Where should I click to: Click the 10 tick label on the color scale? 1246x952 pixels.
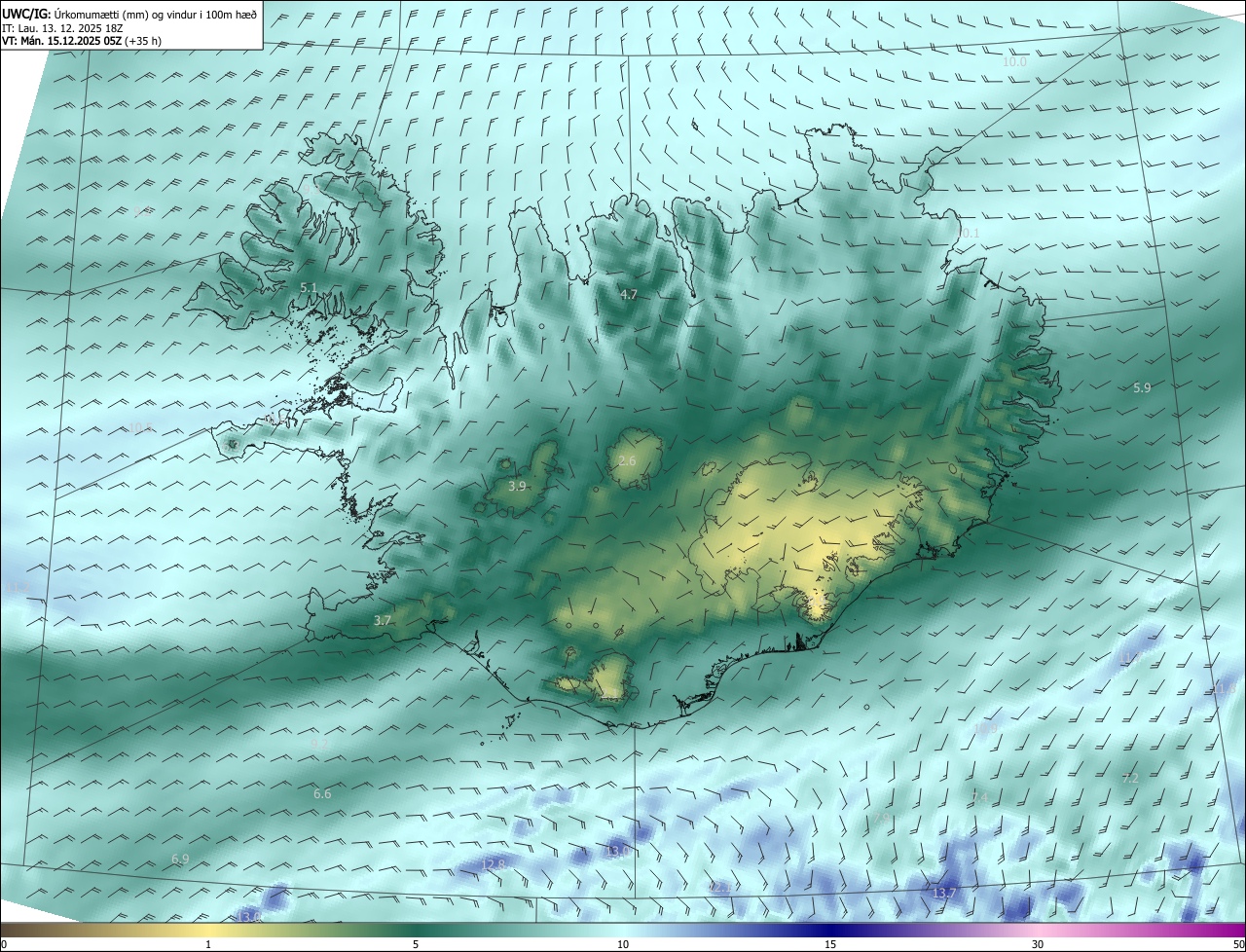click(x=623, y=945)
